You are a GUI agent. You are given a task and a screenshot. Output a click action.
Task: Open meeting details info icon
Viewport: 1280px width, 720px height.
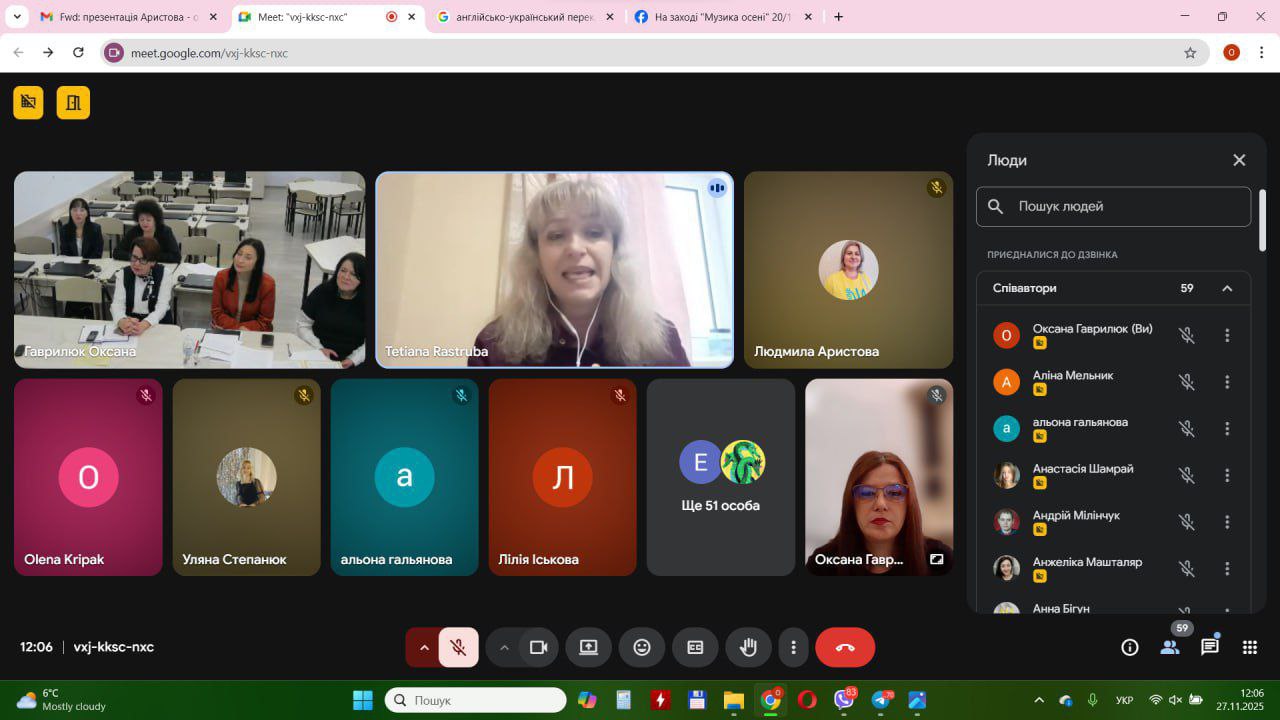coord(1130,647)
